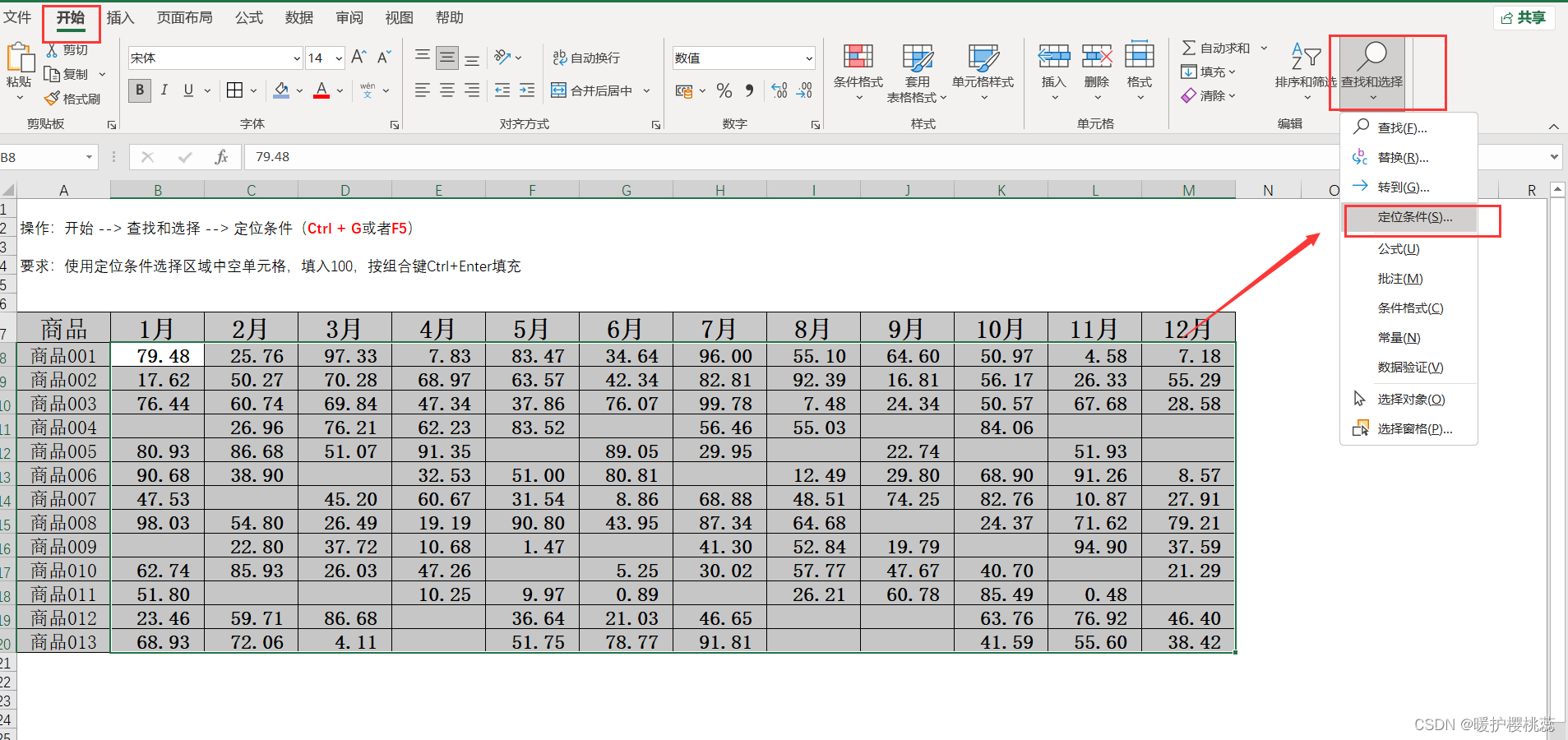Image resolution: width=1568 pixels, height=740 pixels.
Task: Choose 替换(R) menu item
Action: point(1409,158)
